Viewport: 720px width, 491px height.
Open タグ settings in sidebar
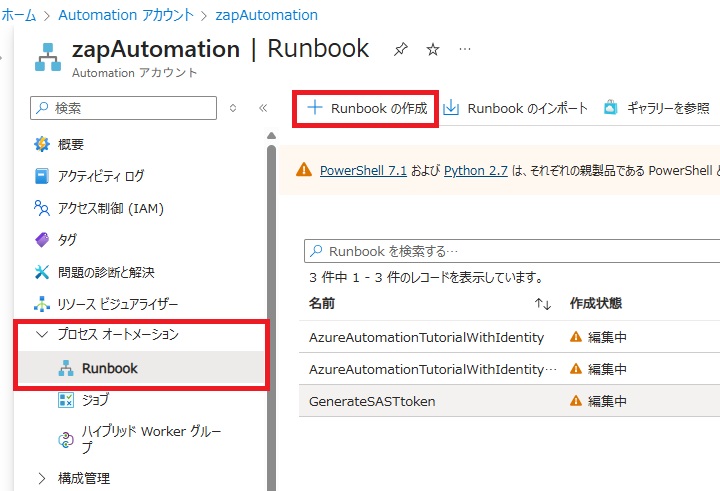(66, 240)
